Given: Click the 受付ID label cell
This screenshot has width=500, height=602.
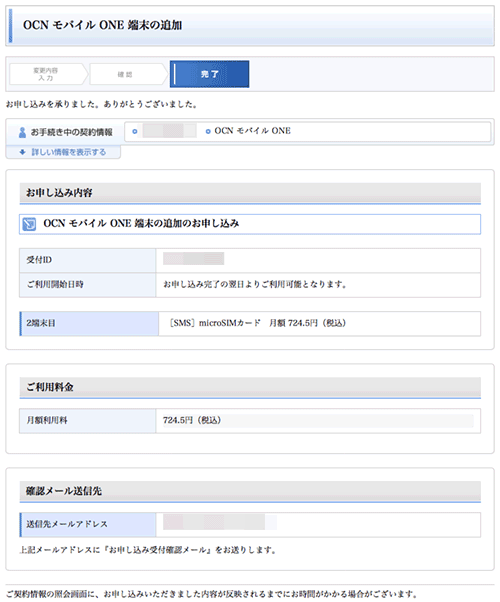Looking at the screenshot, I should point(88,260).
